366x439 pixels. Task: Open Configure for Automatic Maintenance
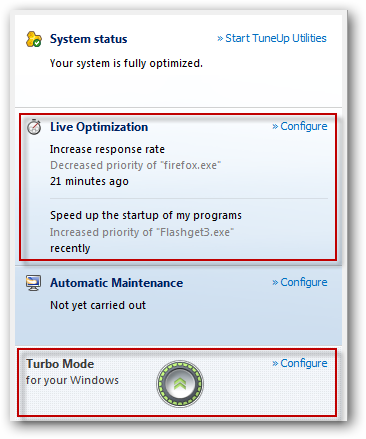click(x=300, y=282)
